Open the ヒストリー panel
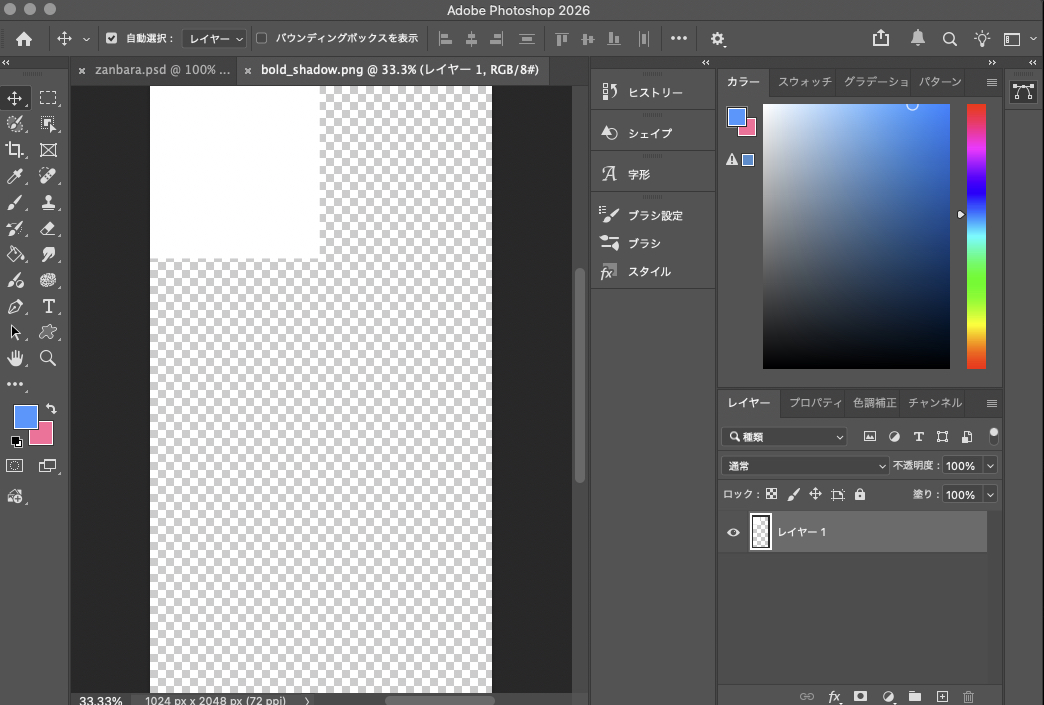 (654, 93)
